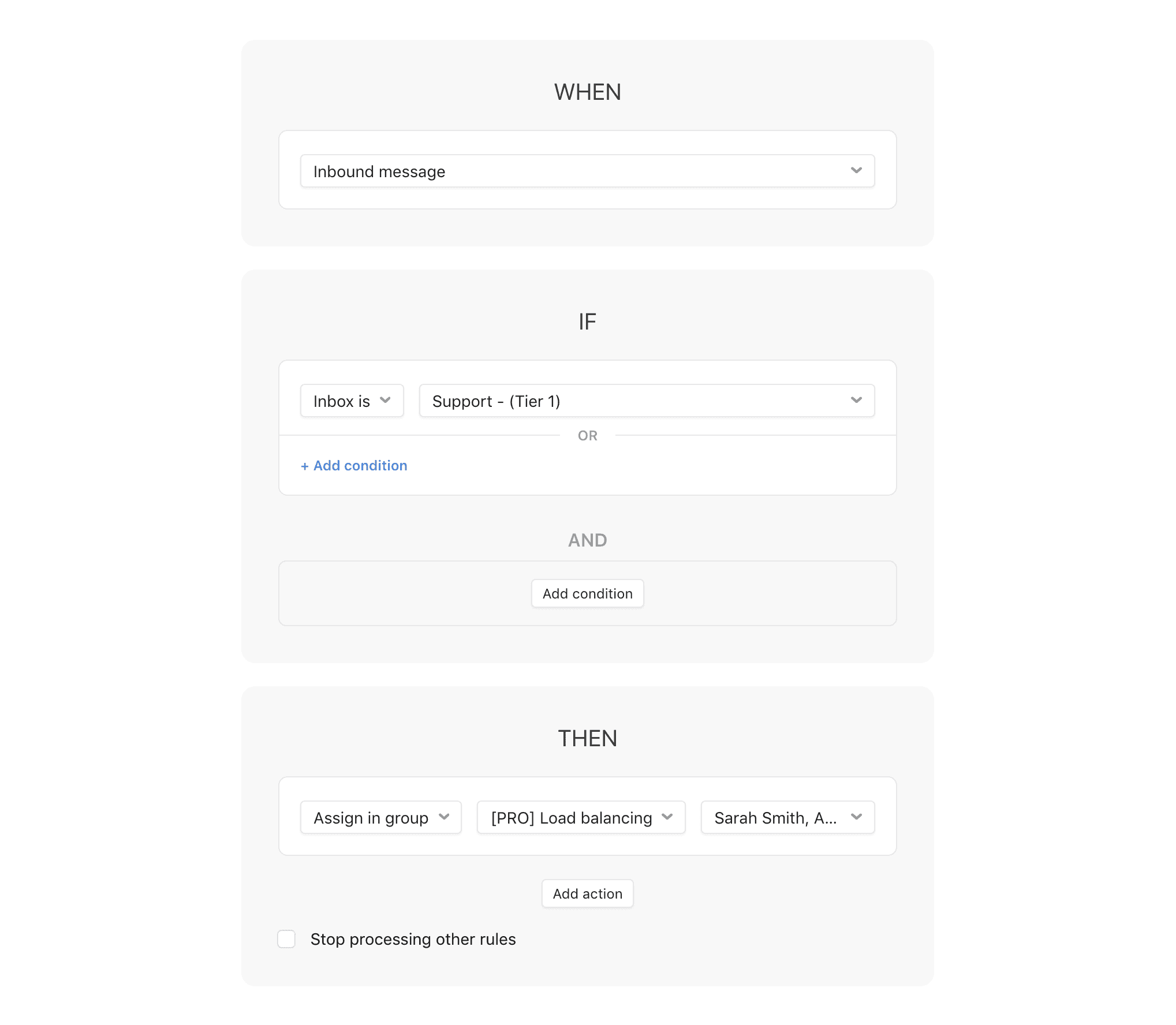This screenshot has width=1176, height=1025.
Task: Change the [PRO] Load balancing assignment method
Action: (581, 817)
